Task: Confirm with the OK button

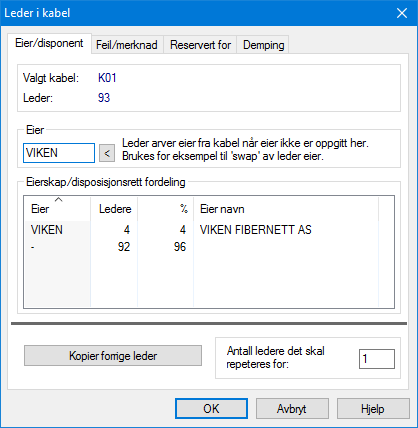Action: (211, 409)
